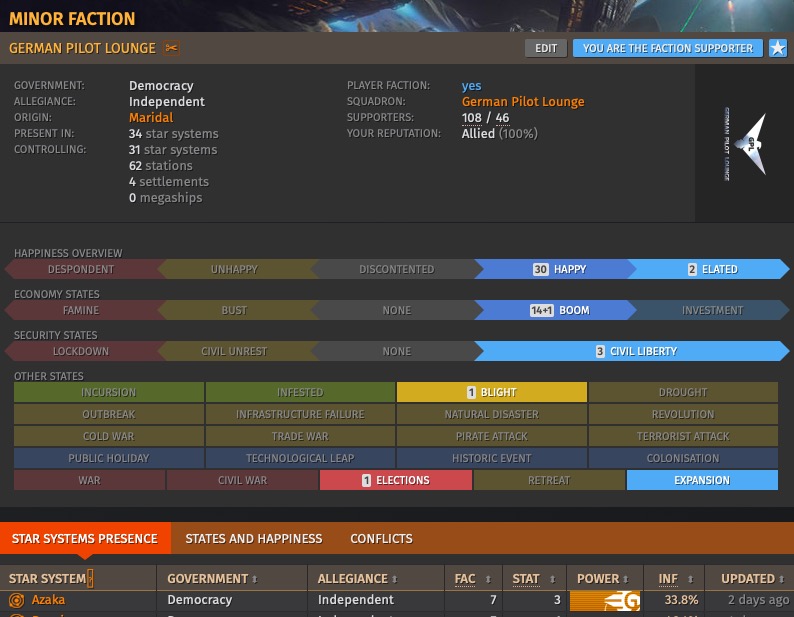Click the Azaka system icon
Screen dimensions: 794x617
pyautogui.click(x=16, y=600)
